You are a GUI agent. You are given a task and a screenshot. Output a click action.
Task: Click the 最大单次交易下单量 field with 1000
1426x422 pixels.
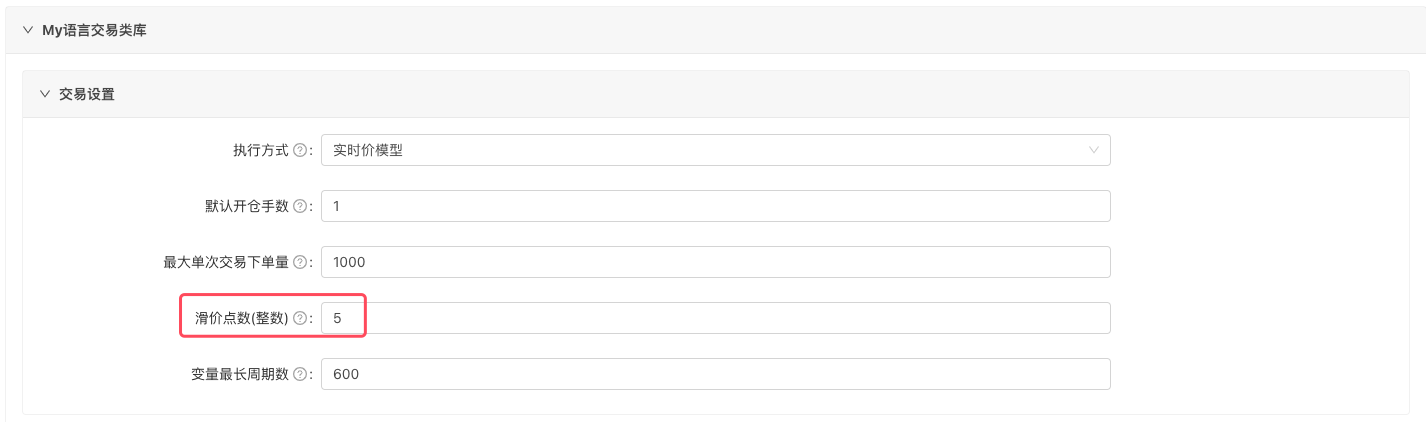[x=715, y=262]
